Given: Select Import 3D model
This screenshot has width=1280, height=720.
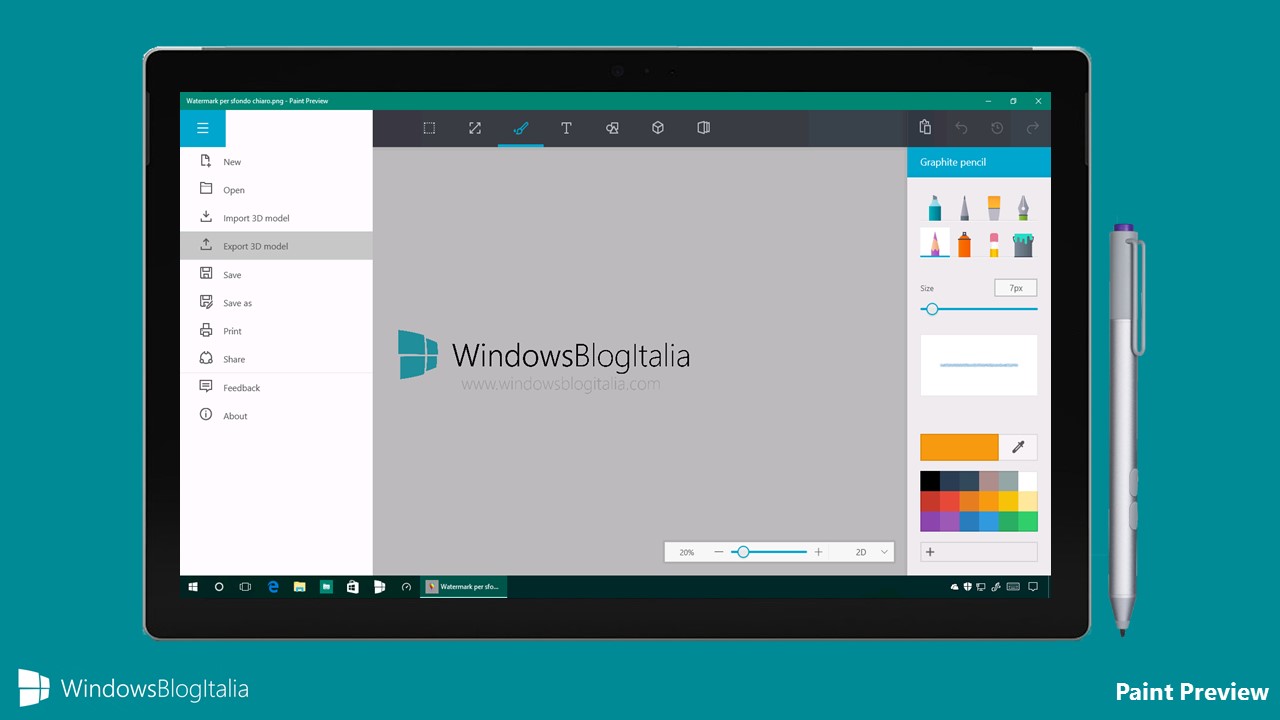Looking at the screenshot, I should pyautogui.click(x=276, y=217).
